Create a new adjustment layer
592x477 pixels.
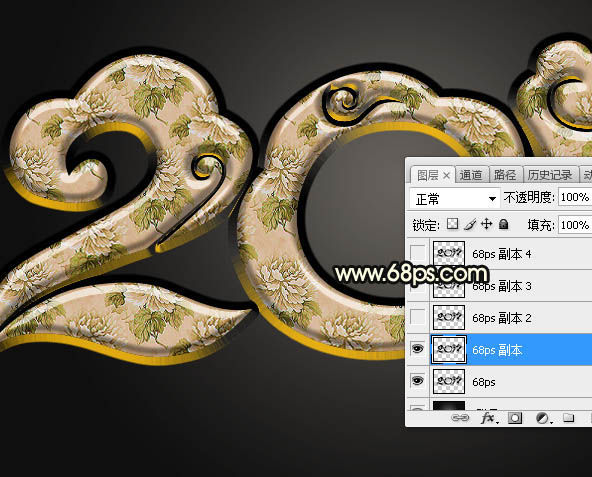[543, 418]
